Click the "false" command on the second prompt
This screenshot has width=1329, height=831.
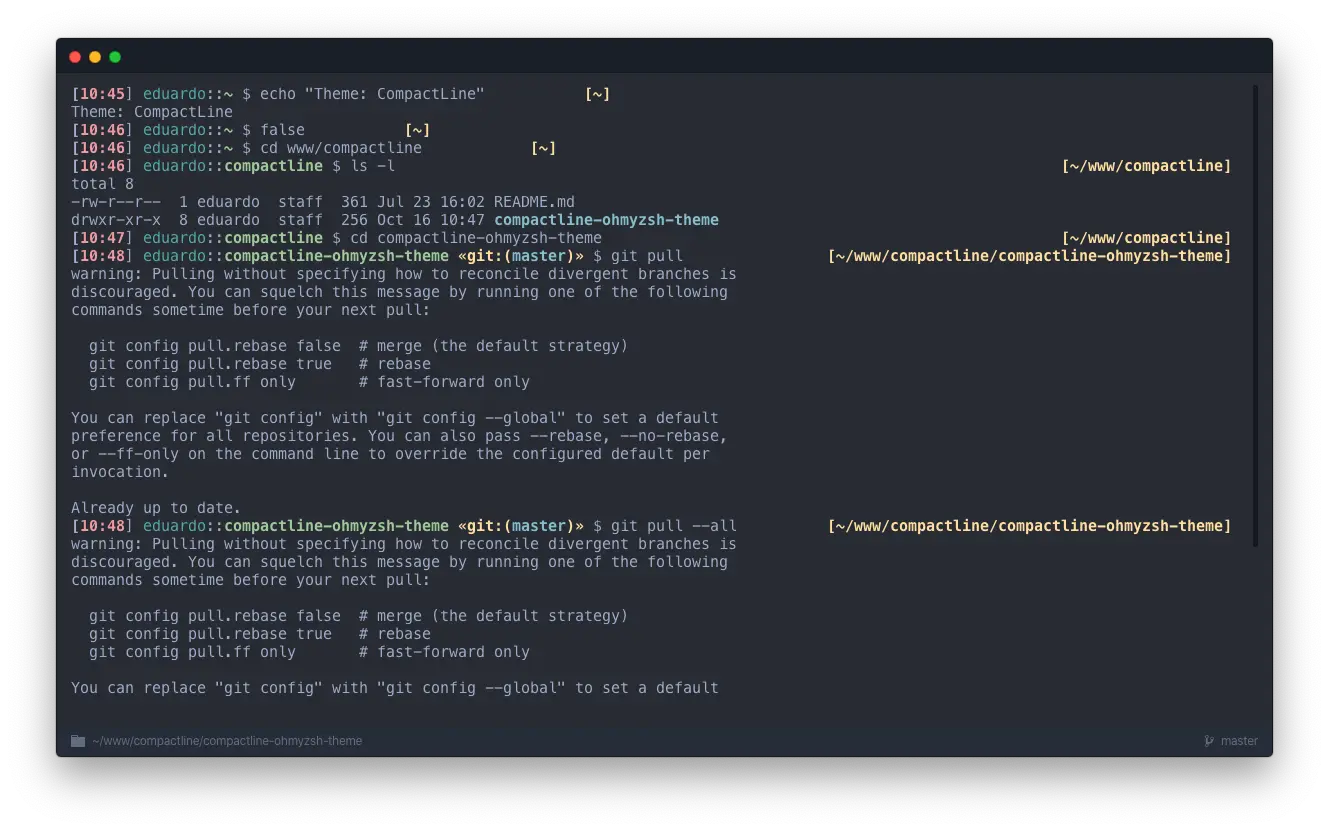click(282, 130)
